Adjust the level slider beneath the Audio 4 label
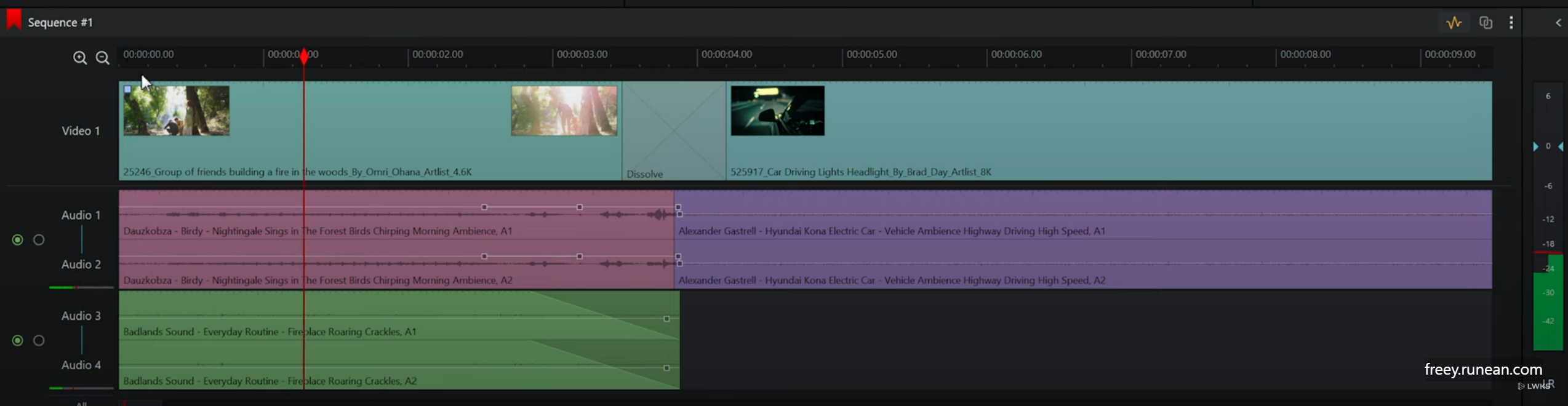Screen dimensions: 1568x406 point(81,388)
